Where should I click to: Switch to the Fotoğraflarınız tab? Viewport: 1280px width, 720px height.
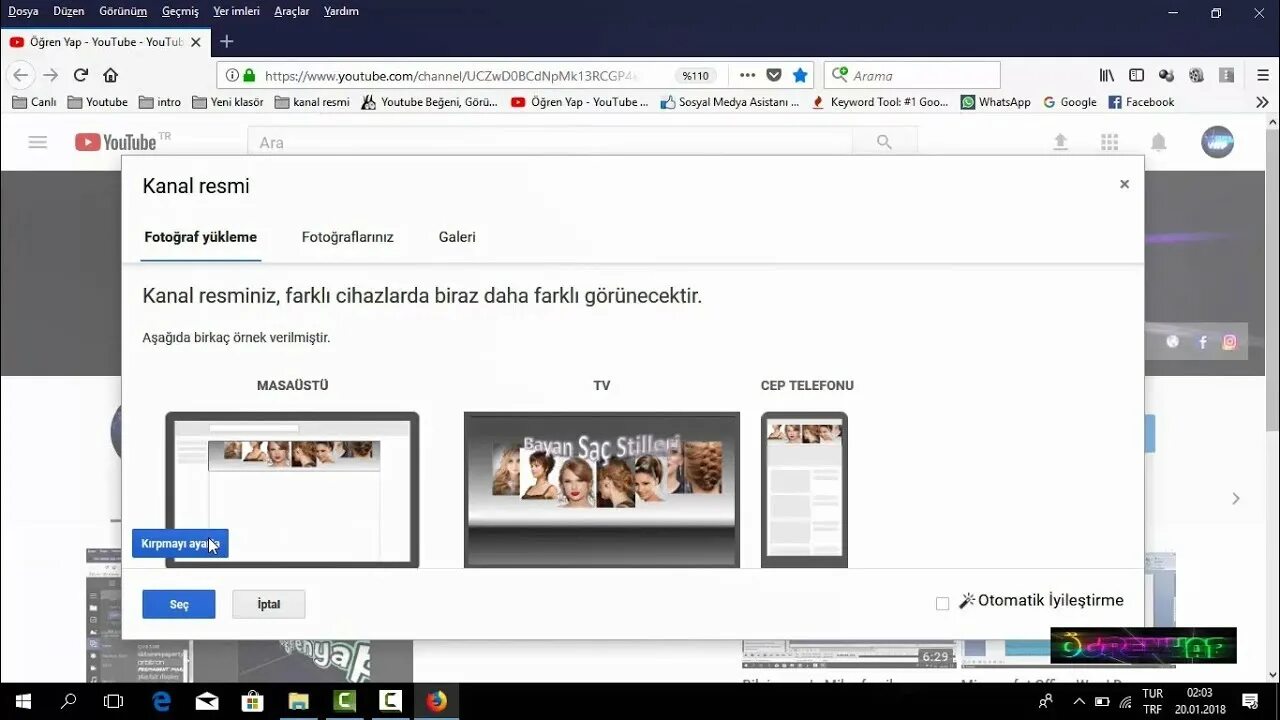(348, 237)
